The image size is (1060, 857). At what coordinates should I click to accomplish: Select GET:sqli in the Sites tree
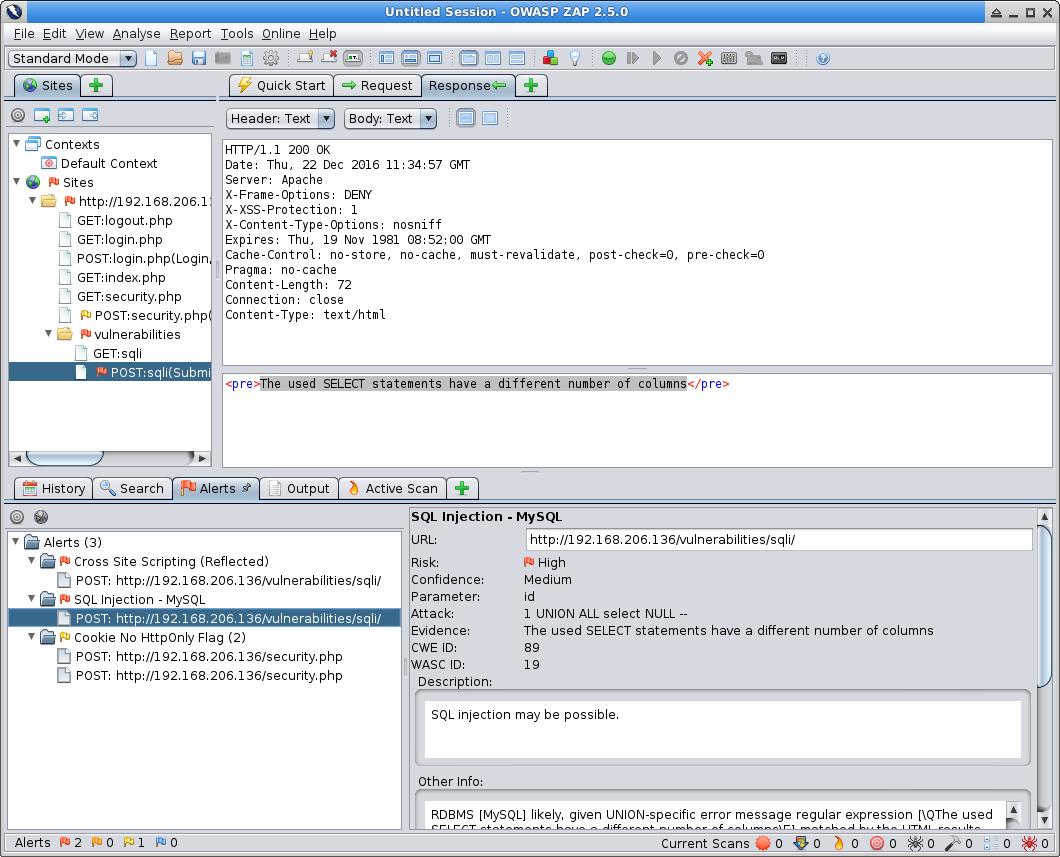[x=118, y=353]
